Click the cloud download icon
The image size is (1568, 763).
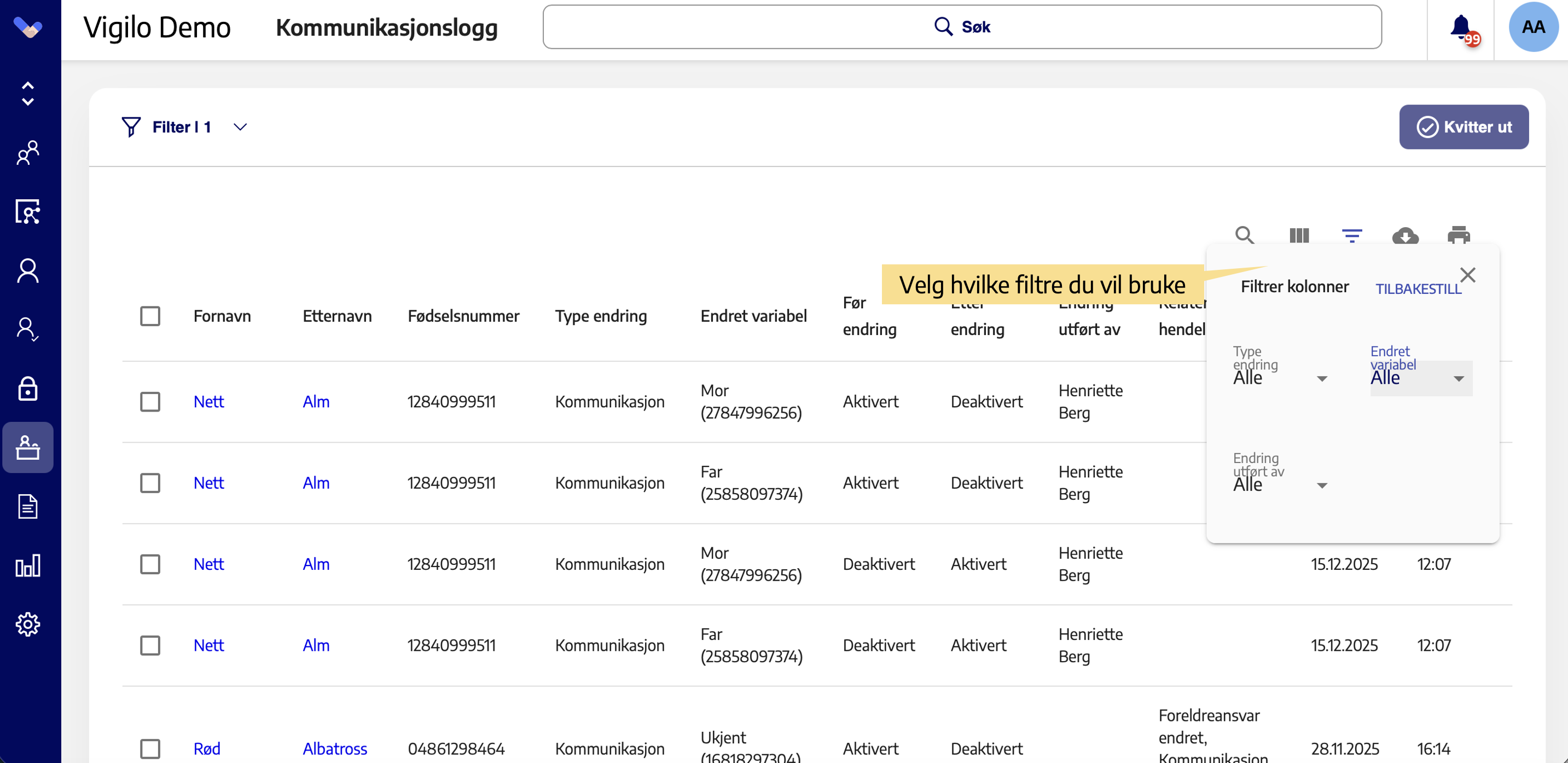click(x=1406, y=235)
